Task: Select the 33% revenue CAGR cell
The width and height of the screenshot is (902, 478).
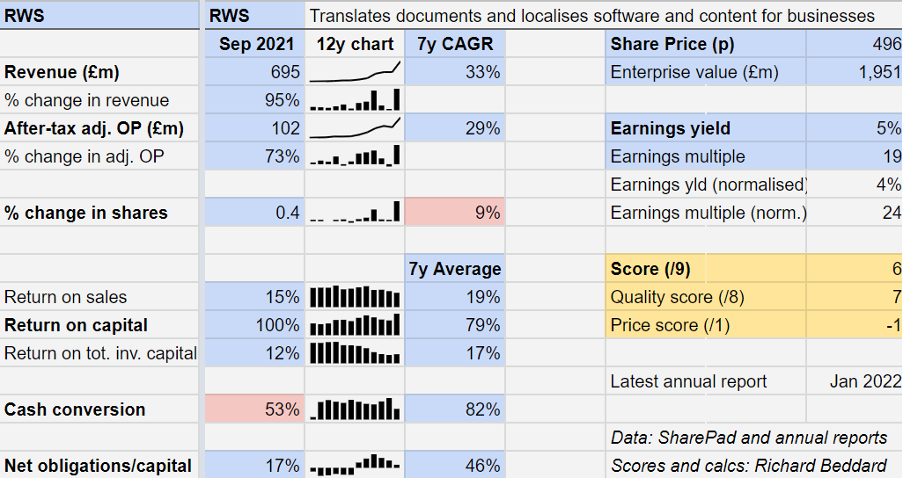Action: click(455, 72)
